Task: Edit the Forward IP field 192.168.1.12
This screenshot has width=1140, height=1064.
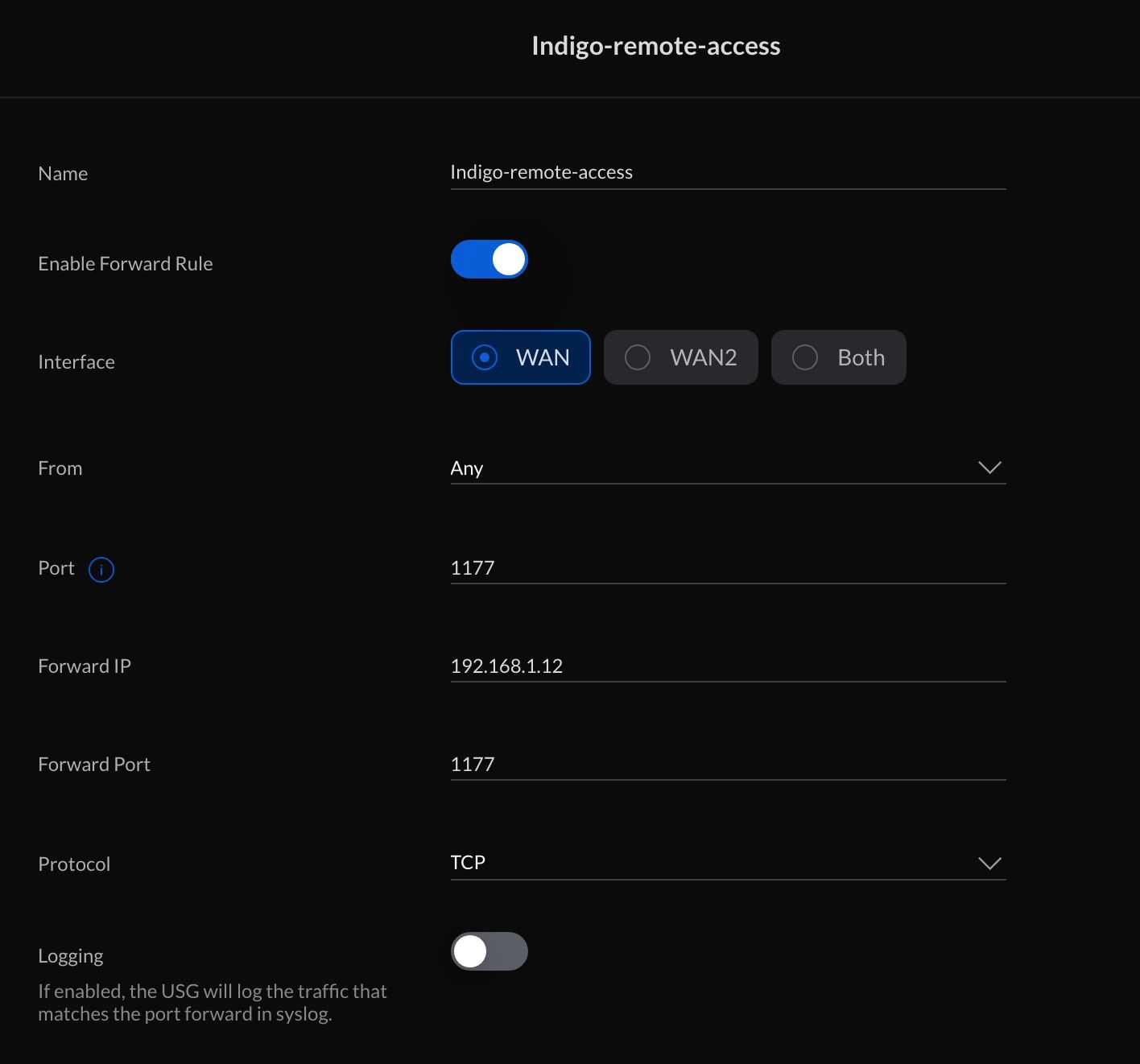Action: click(x=728, y=666)
